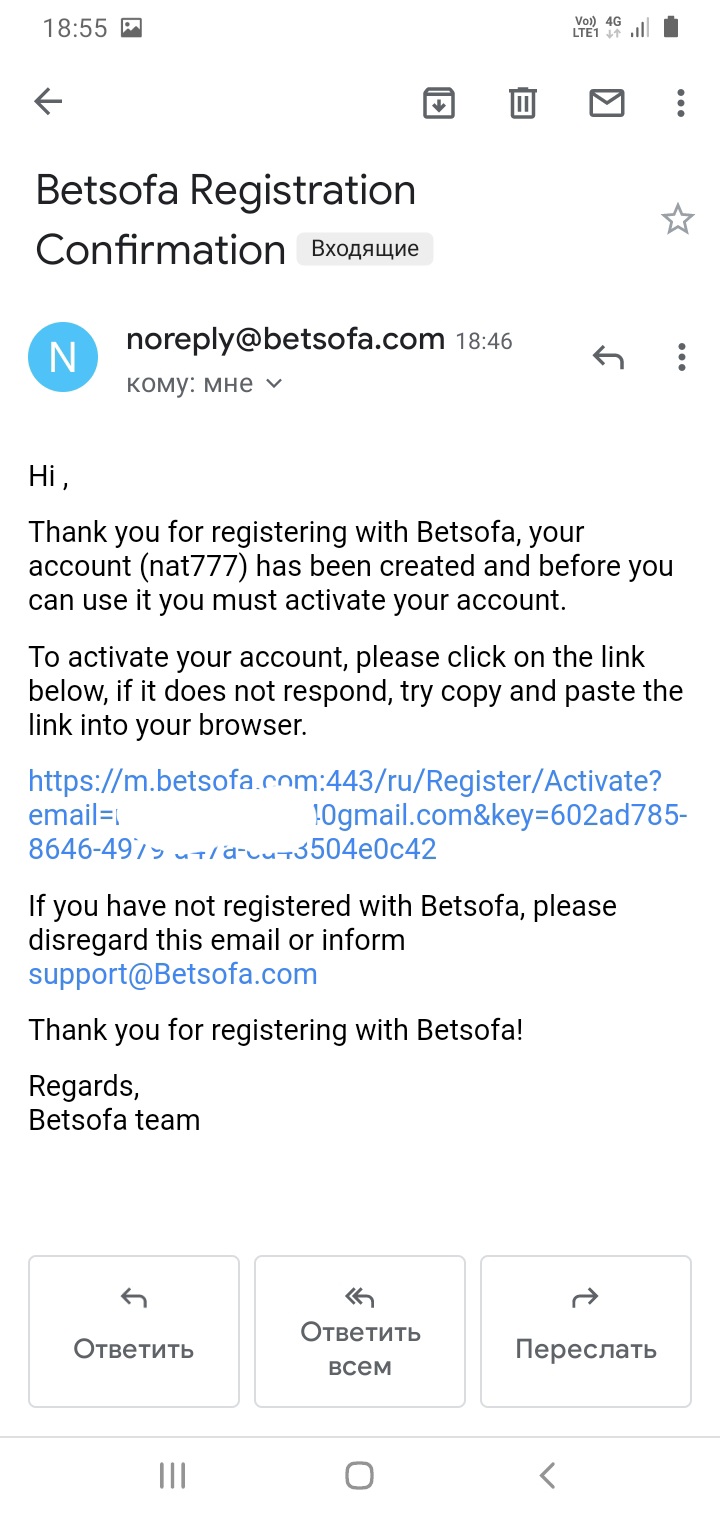Open the top toolbar overflow menu
Screen dimensions: 720x1520
[x=681, y=102]
